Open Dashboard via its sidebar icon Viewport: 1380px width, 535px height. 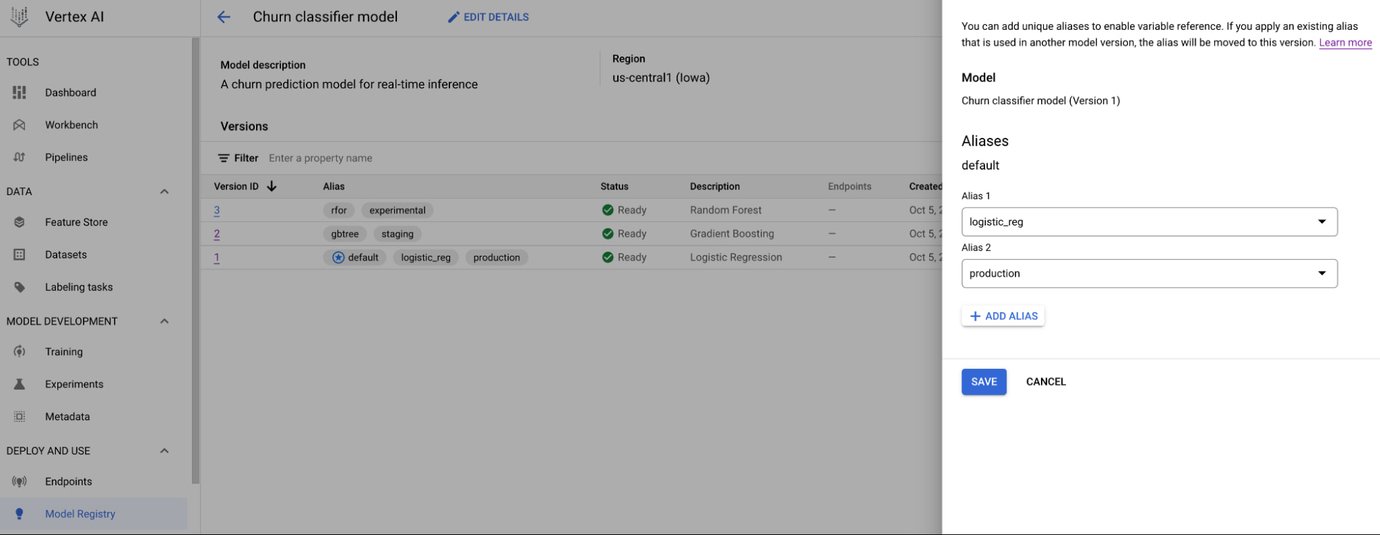click(x=19, y=92)
